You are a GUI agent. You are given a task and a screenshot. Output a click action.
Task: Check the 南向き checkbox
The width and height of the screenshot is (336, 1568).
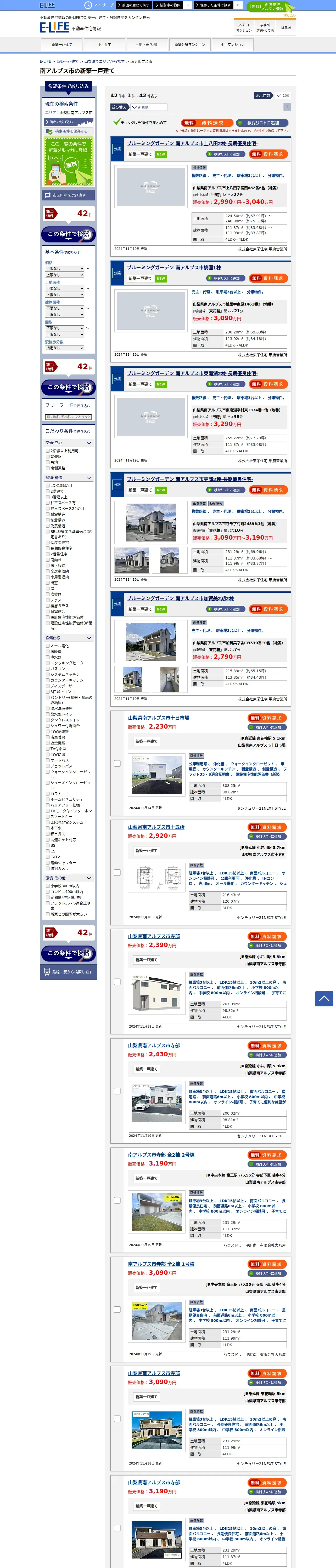coord(48,560)
